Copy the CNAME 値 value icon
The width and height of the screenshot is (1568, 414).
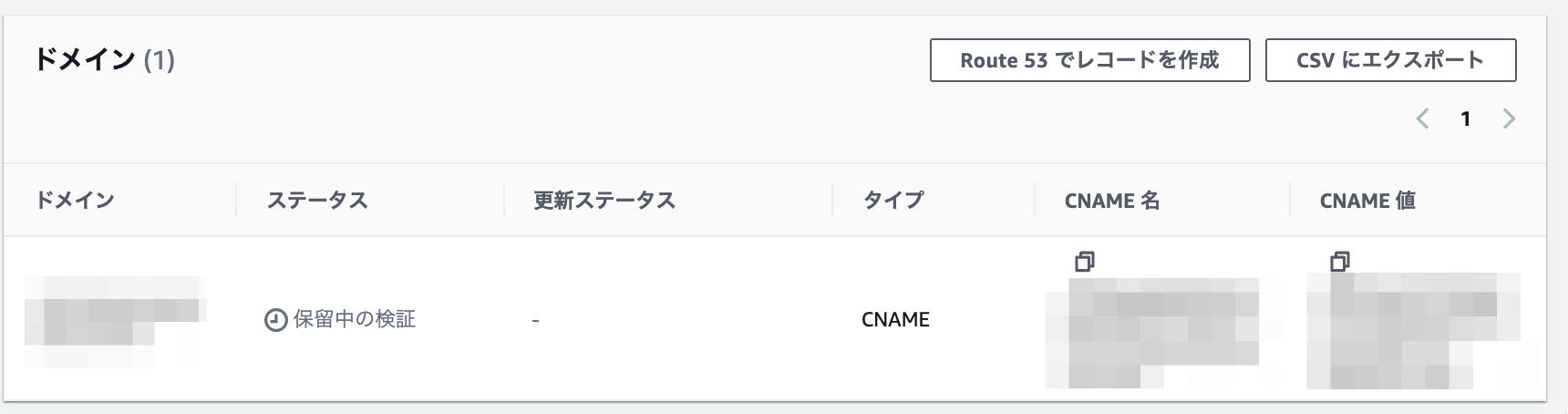pos(1339,262)
